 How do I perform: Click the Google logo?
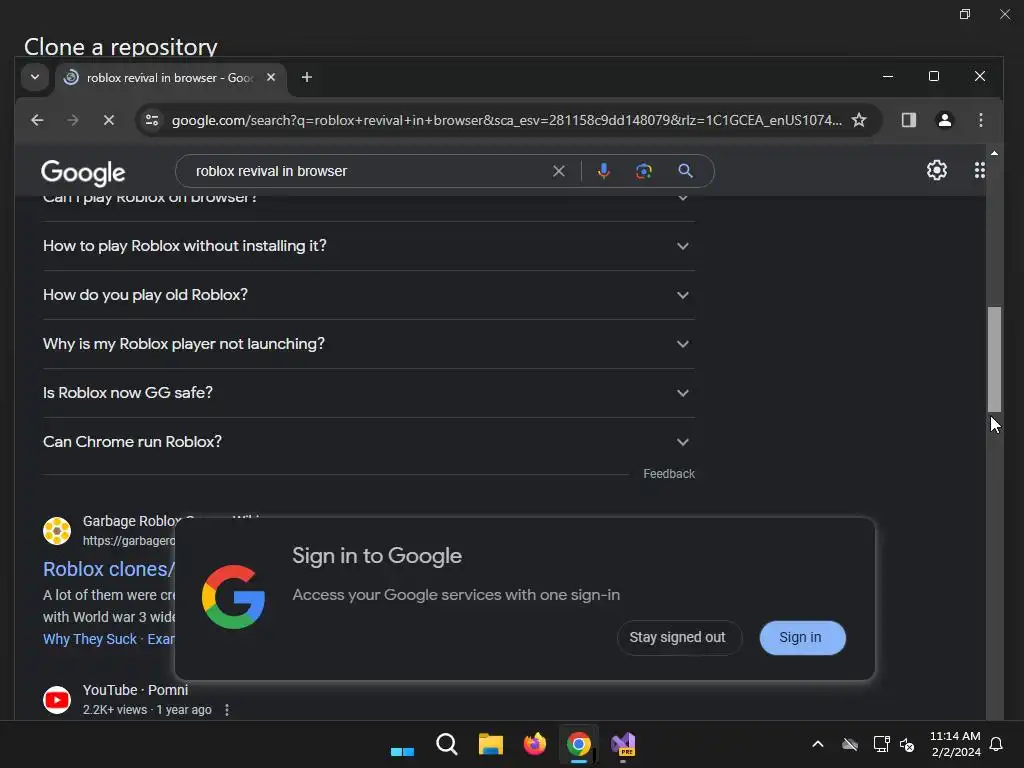83,172
